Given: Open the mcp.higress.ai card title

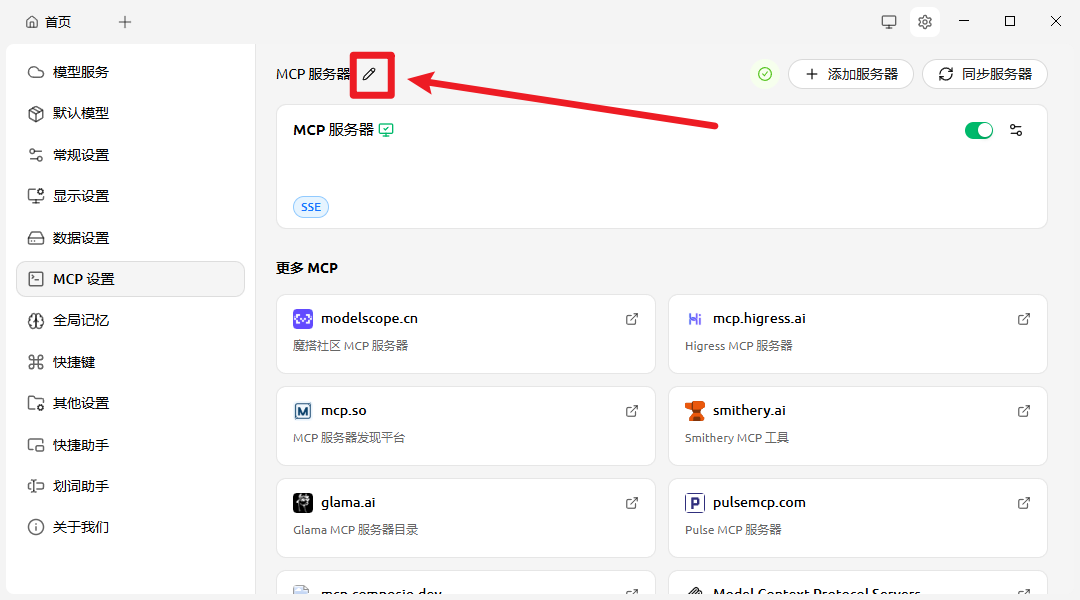Looking at the screenshot, I should [759, 318].
